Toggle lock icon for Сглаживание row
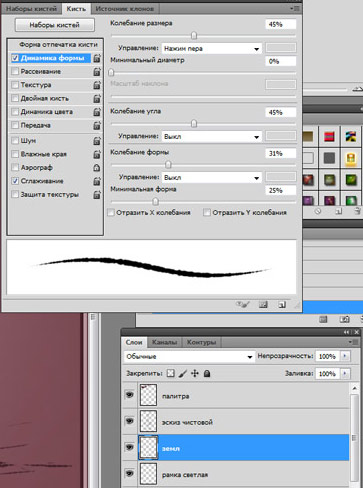The height and width of the screenshot is (488, 363). point(97,181)
